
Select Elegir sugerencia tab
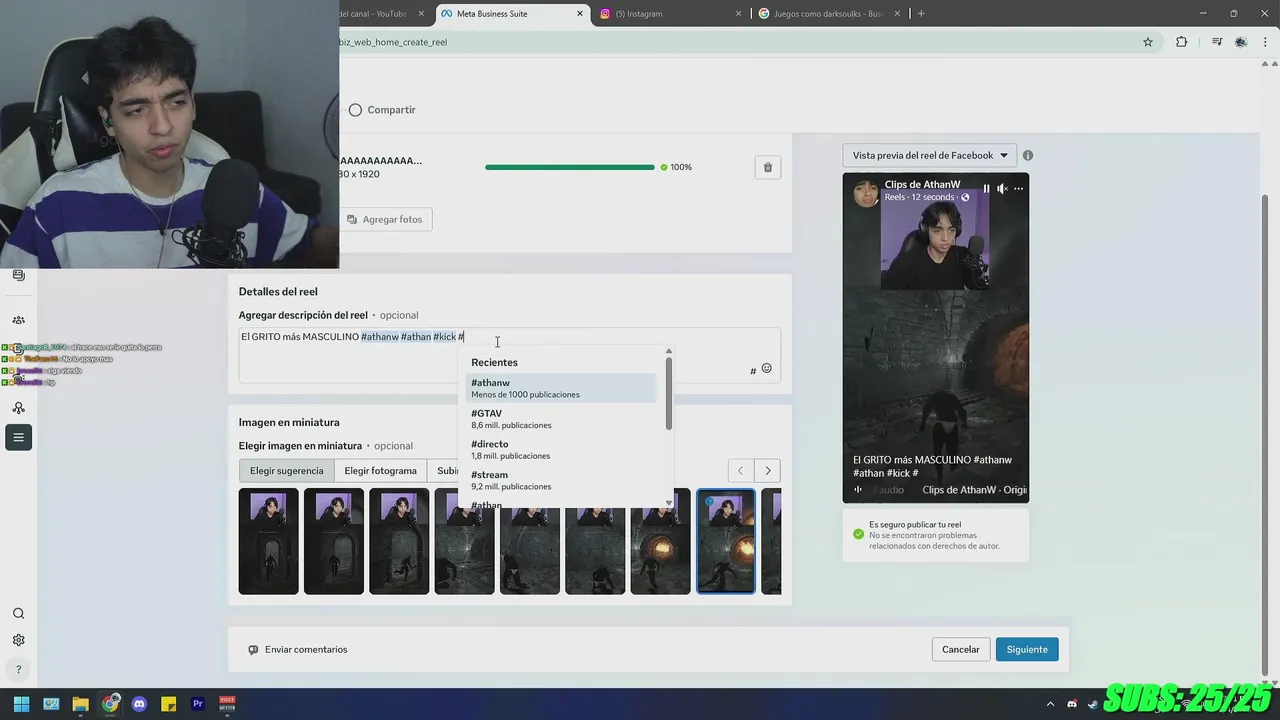pyautogui.click(x=286, y=471)
